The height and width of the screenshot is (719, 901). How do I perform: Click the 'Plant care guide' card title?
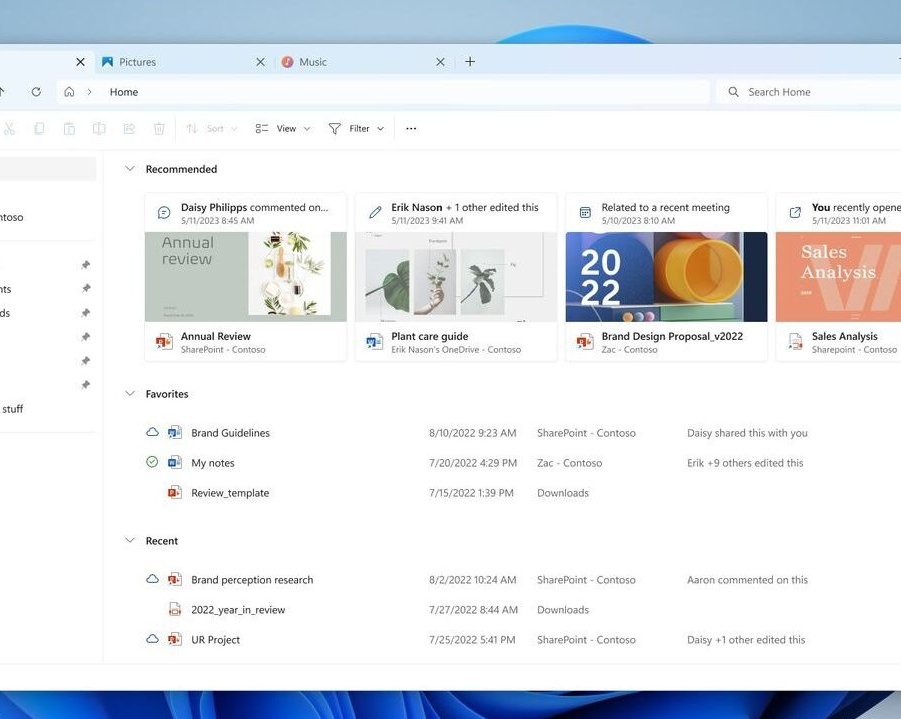pyautogui.click(x=430, y=336)
